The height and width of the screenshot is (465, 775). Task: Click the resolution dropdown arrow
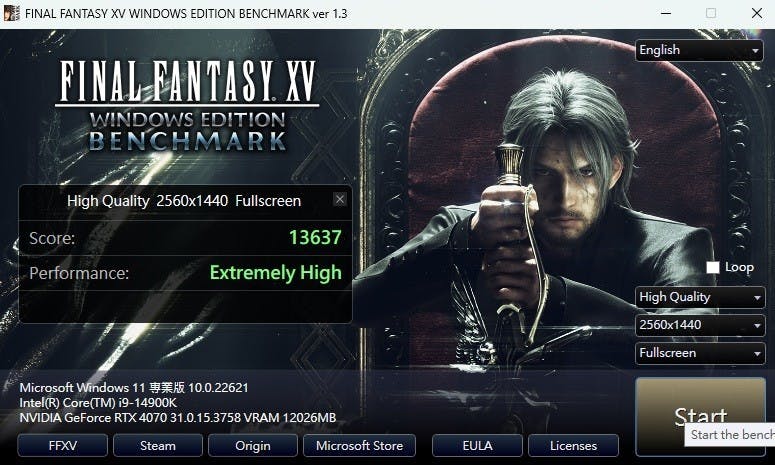pyautogui.click(x=757, y=326)
